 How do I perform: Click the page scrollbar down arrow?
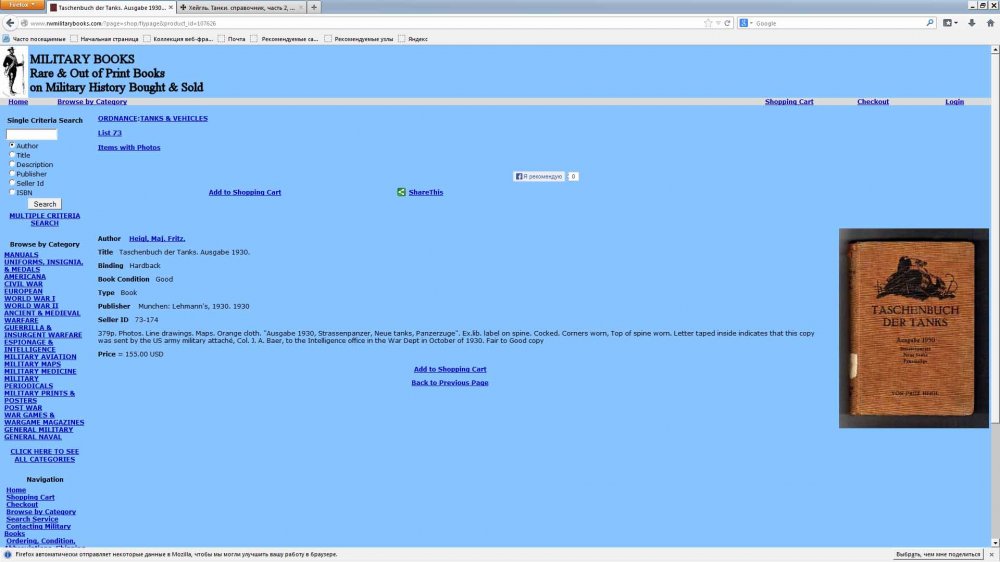click(x=995, y=543)
